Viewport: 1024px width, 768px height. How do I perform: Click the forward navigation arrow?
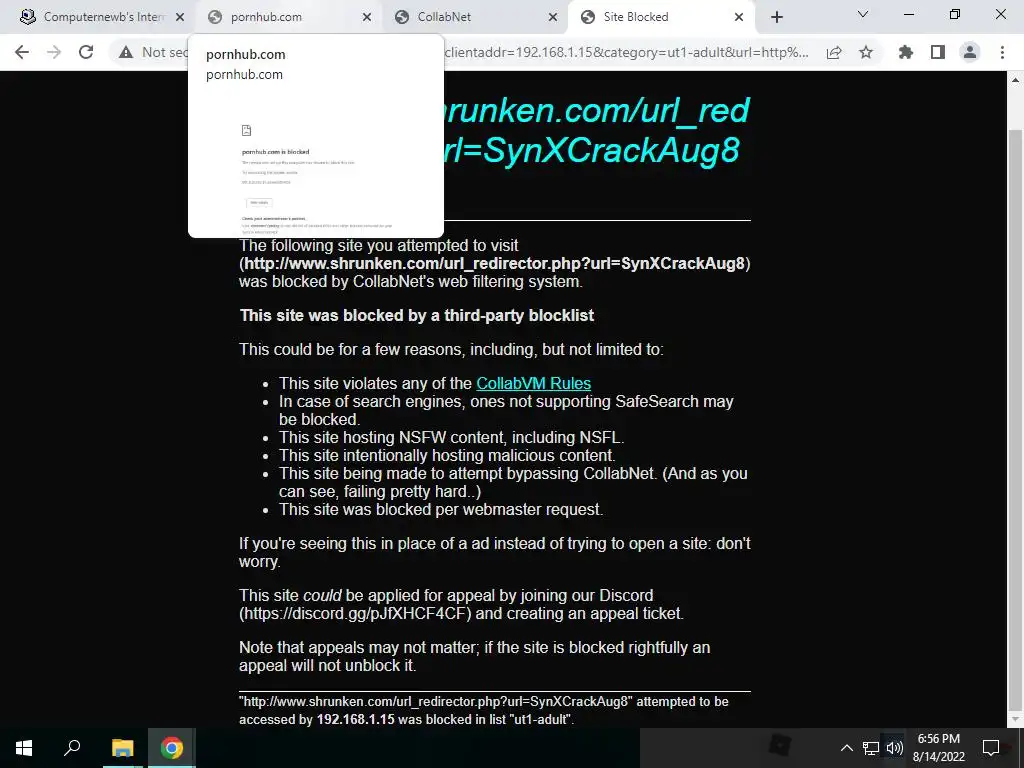click(x=54, y=52)
